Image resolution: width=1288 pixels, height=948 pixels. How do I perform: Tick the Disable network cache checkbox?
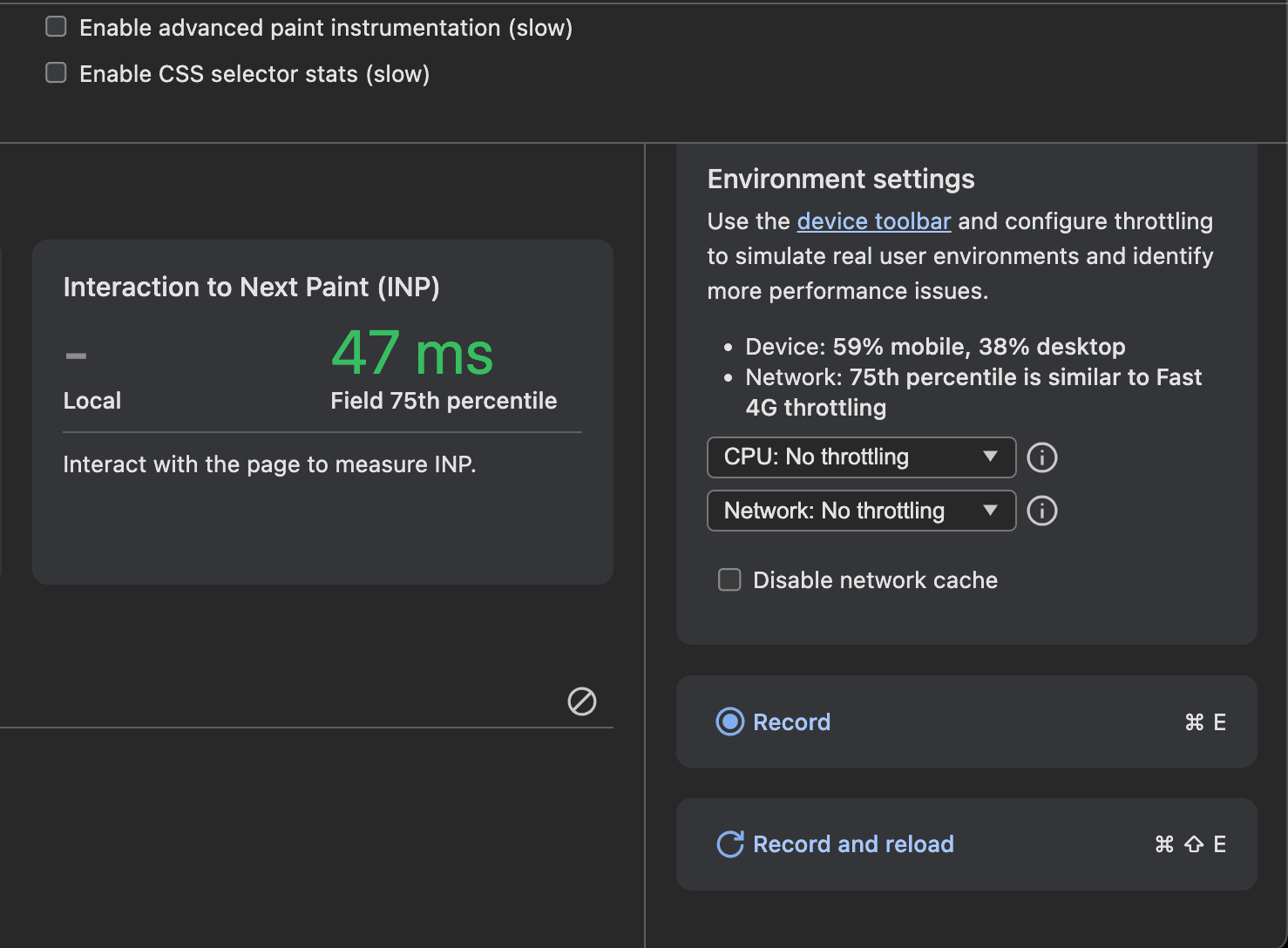(729, 580)
